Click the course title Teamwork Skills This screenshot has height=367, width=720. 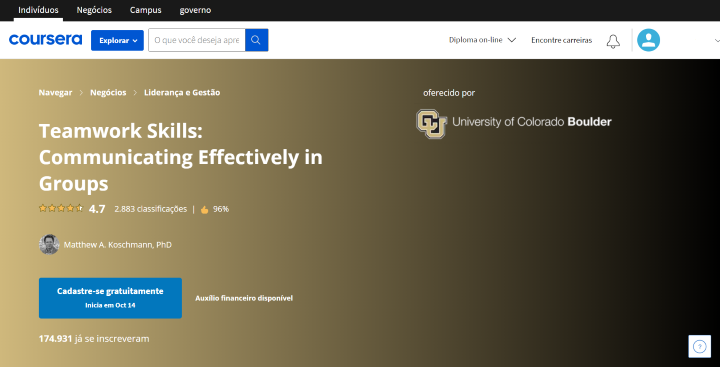point(180,157)
